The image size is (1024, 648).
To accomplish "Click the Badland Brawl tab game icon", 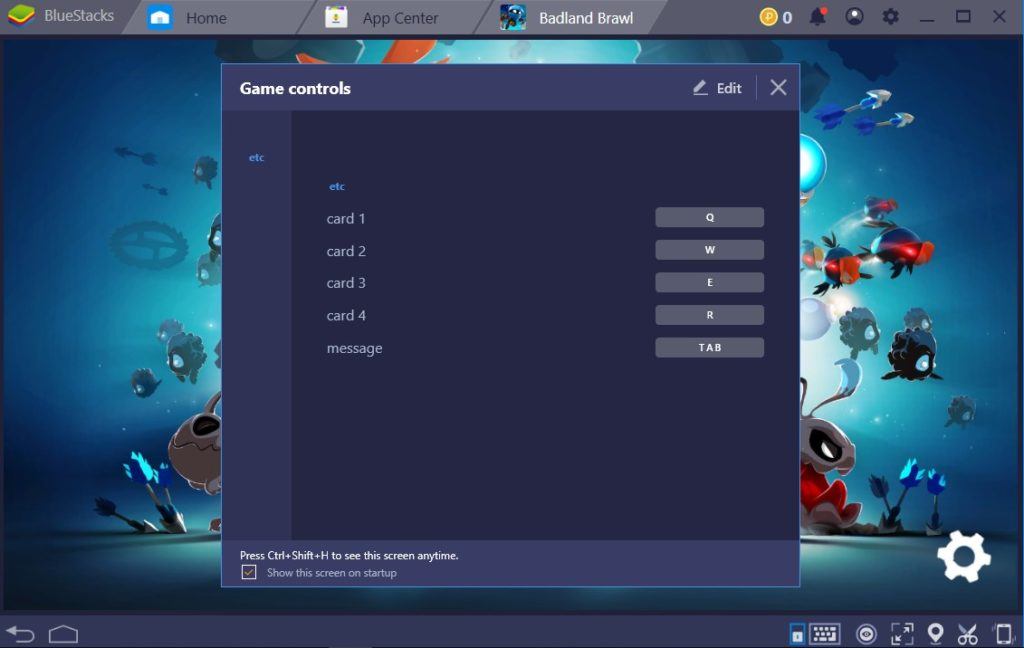I will (513, 17).
